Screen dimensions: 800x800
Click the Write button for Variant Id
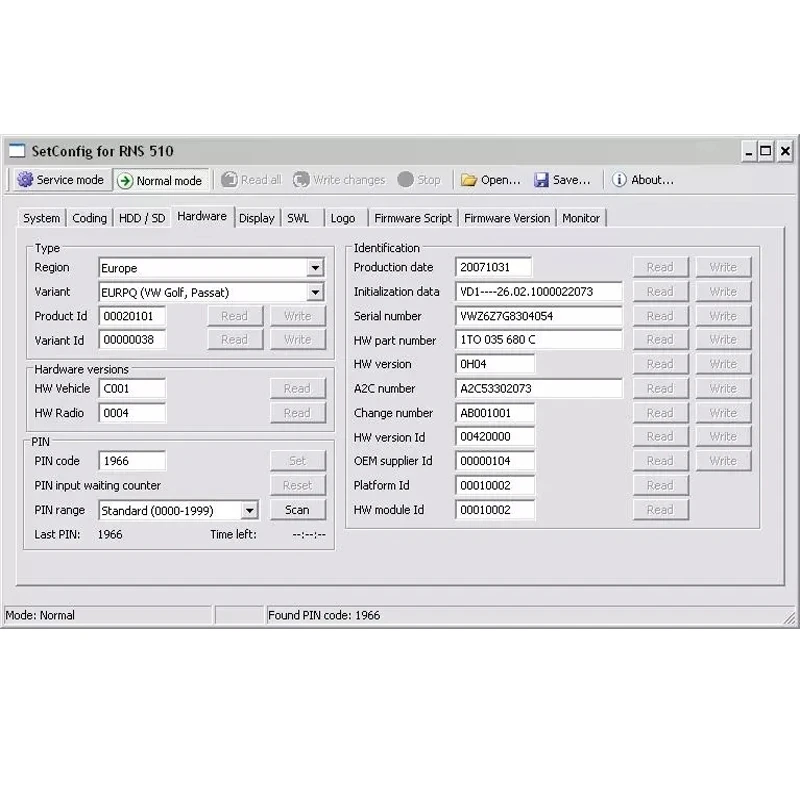[x=297, y=340]
